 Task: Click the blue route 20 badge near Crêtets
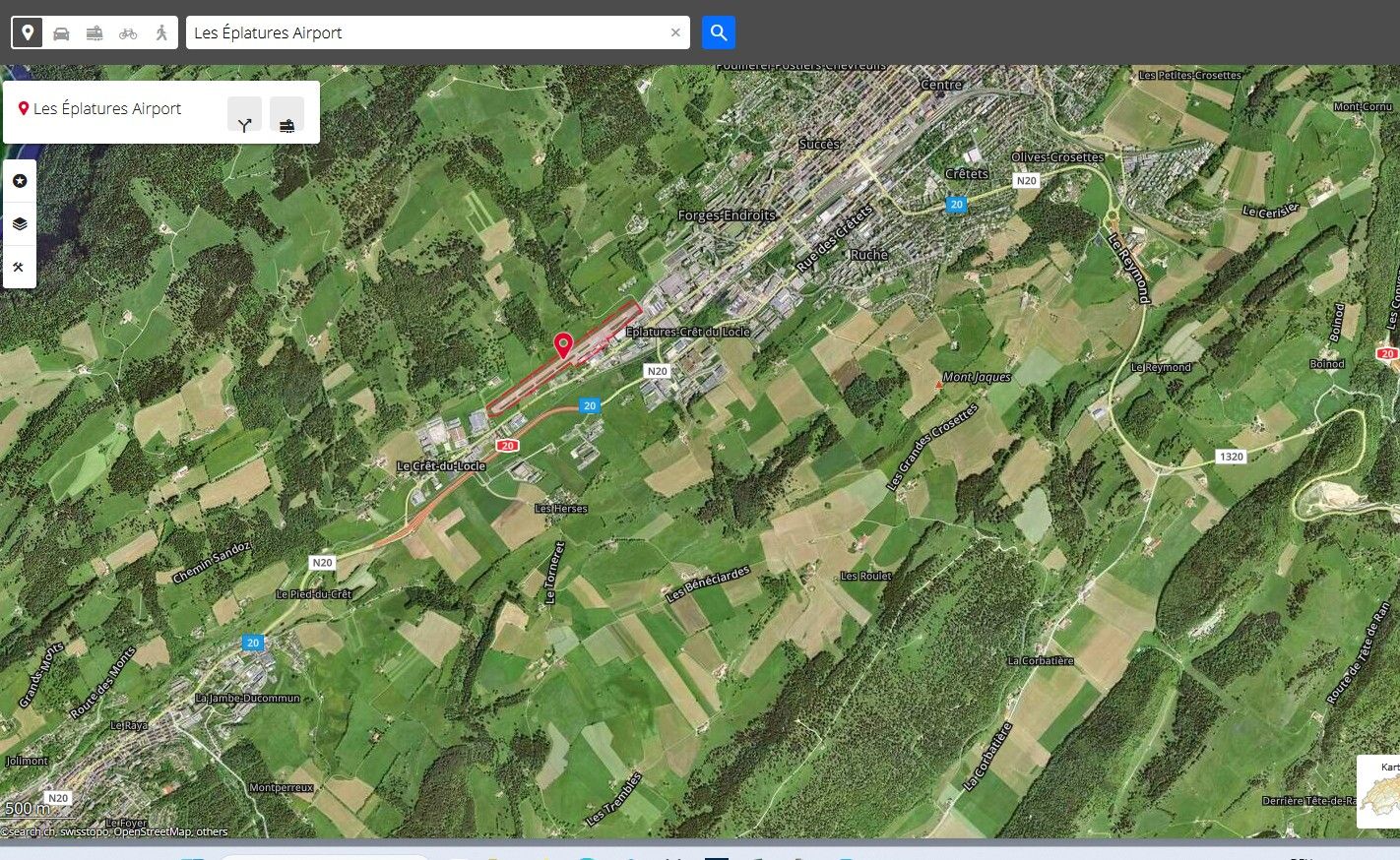956,205
